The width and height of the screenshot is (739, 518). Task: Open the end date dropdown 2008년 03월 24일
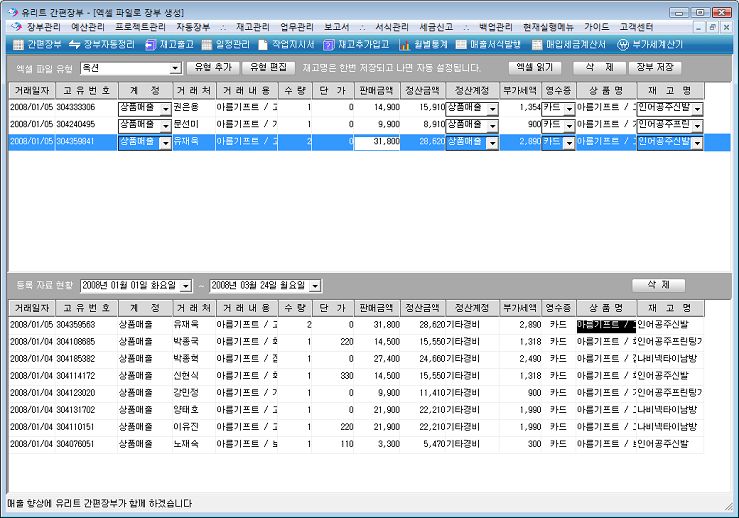pyautogui.click(x=315, y=286)
